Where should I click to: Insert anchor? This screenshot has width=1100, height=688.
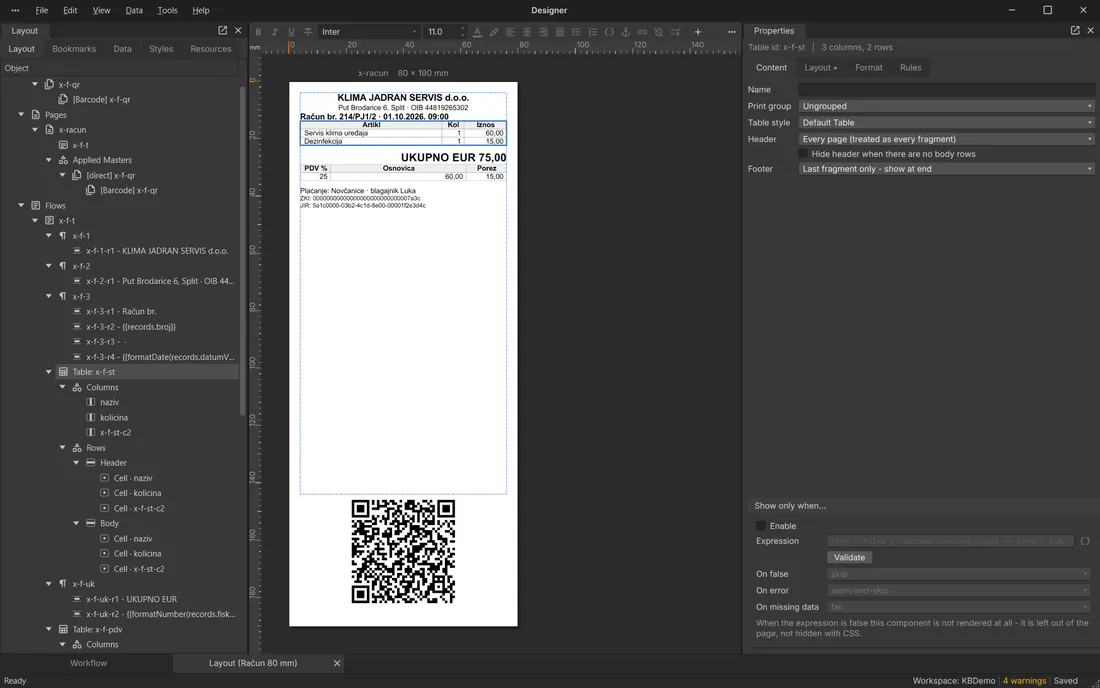pos(626,32)
